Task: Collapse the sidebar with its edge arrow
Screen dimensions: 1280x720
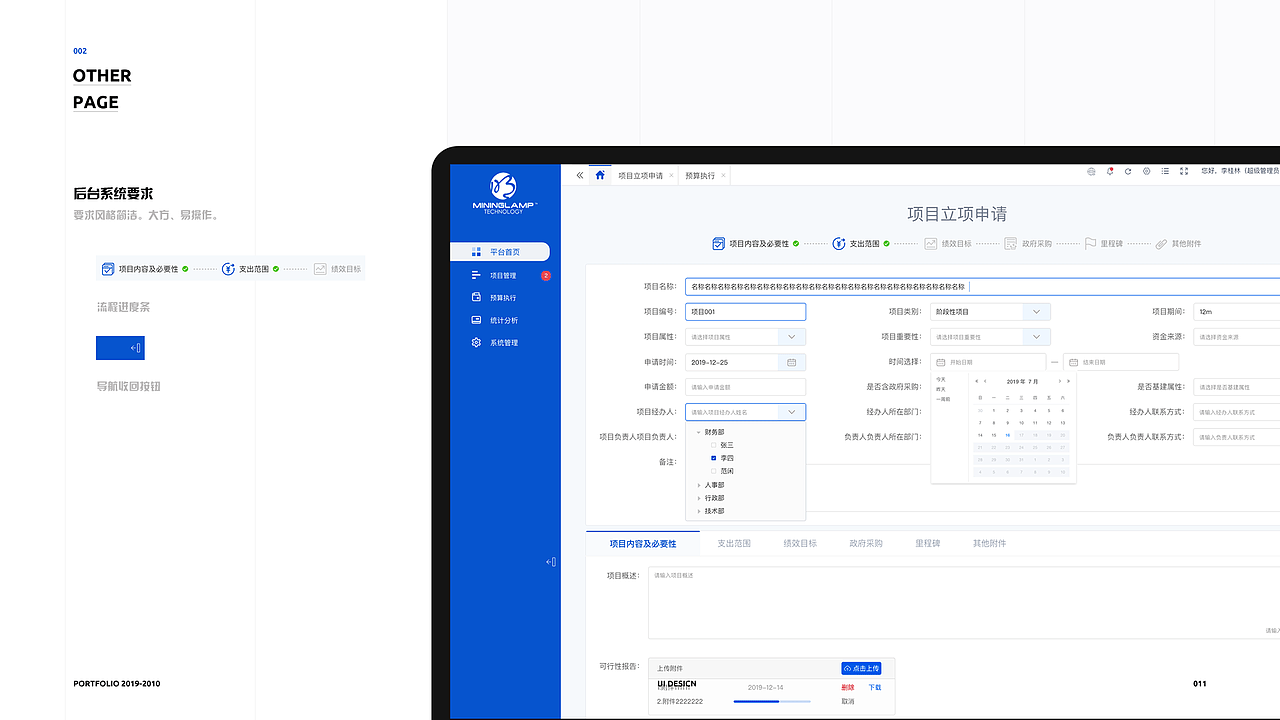Action: coord(551,562)
